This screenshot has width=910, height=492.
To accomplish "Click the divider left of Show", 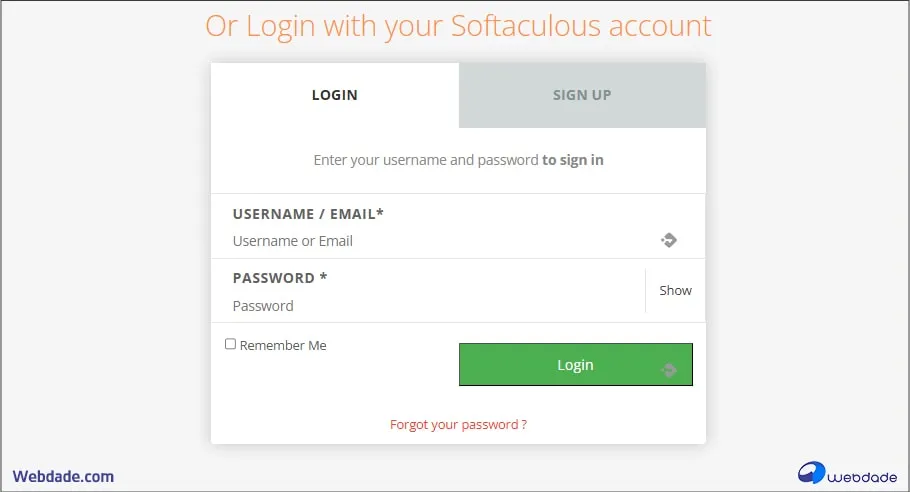I will pyautogui.click(x=646, y=290).
